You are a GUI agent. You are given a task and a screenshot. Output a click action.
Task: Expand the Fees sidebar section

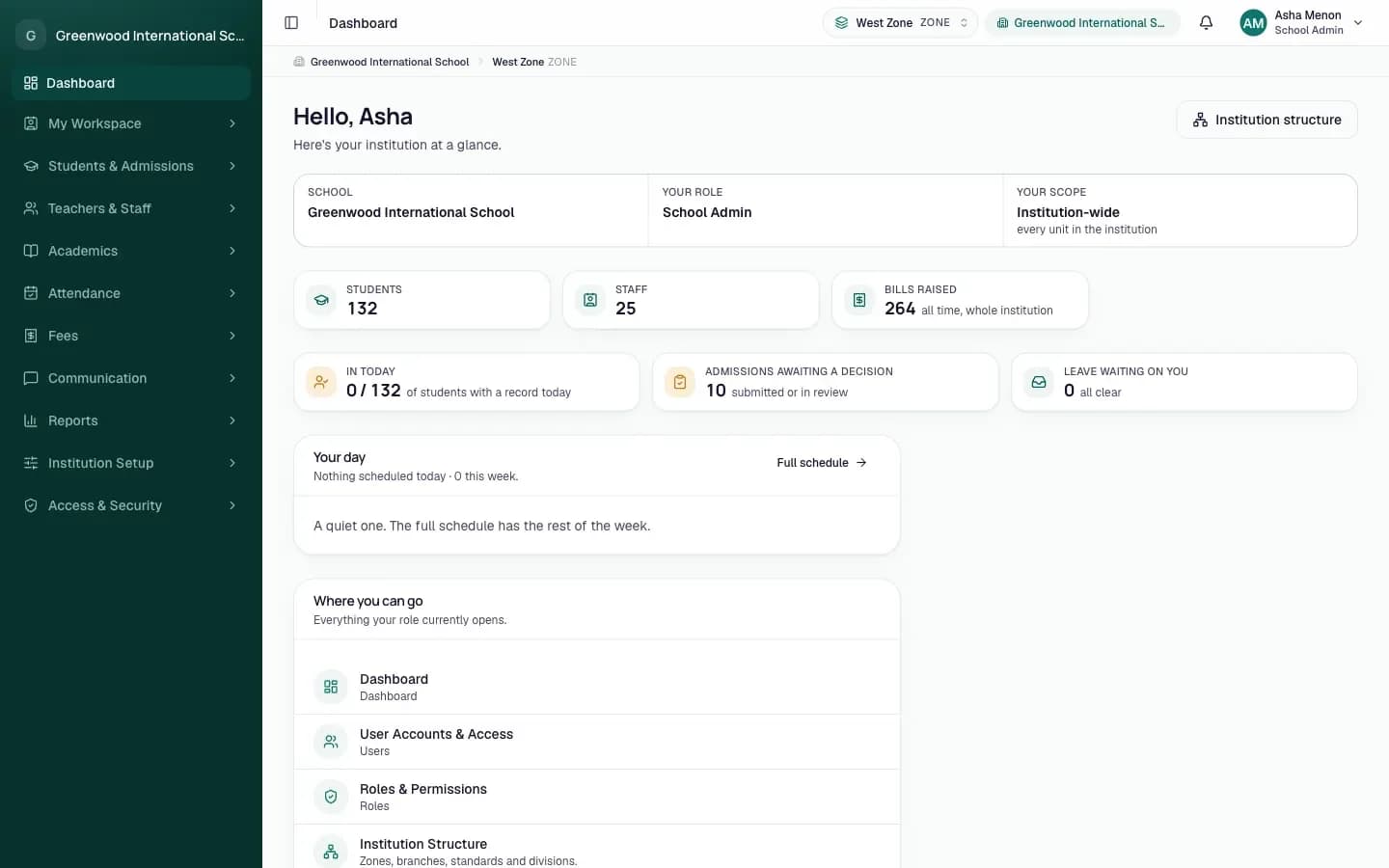pyautogui.click(x=131, y=336)
